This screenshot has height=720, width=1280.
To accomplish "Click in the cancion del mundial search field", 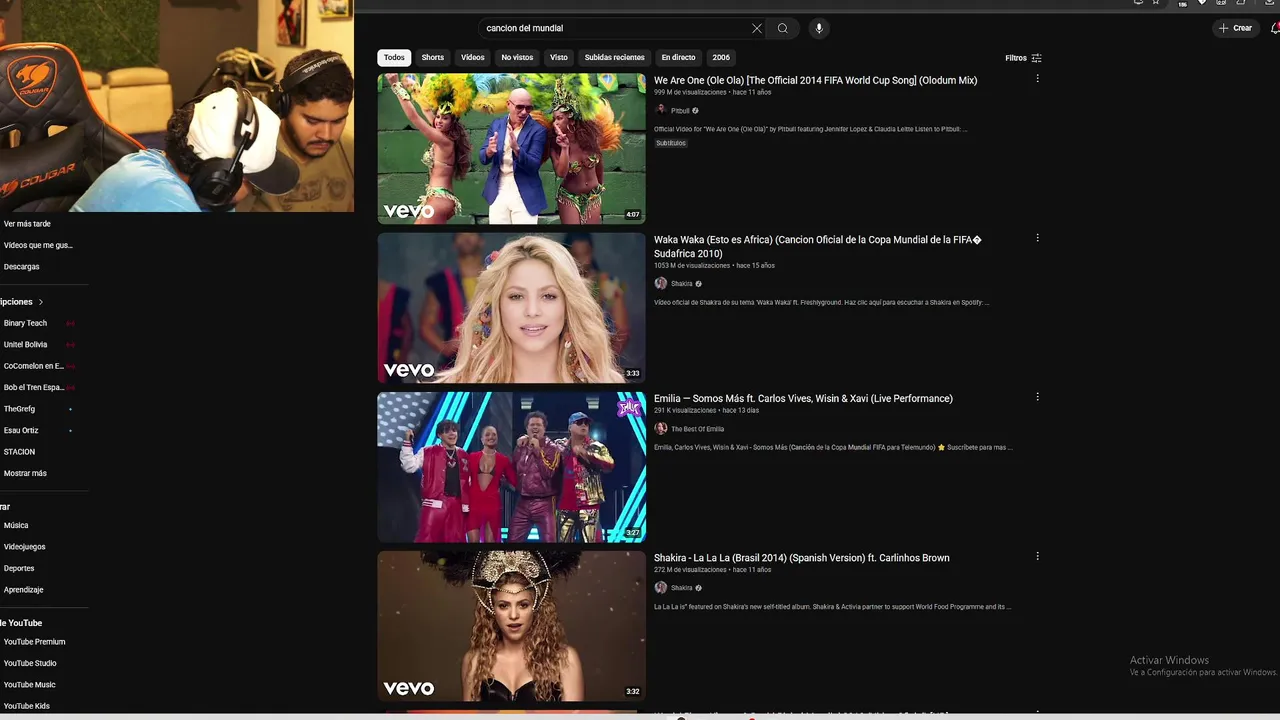I will [x=615, y=28].
